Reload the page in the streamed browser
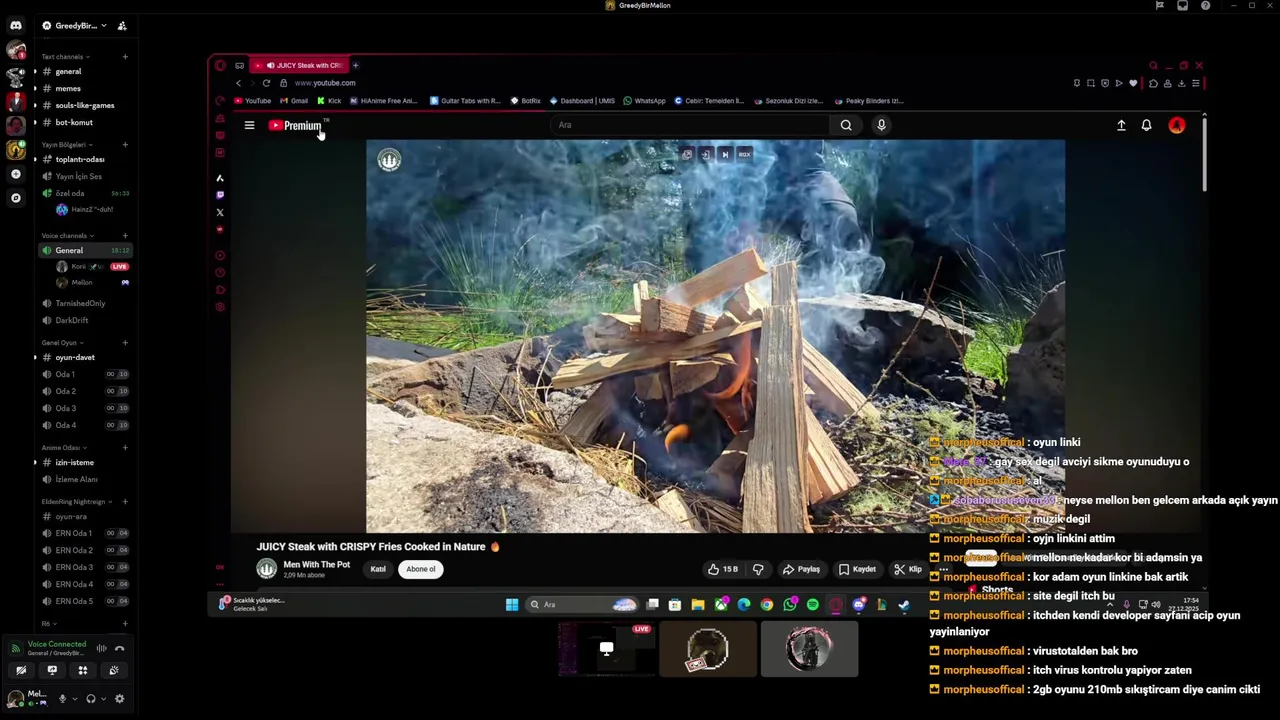This screenshot has width=1280, height=720. (x=266, y=83)
